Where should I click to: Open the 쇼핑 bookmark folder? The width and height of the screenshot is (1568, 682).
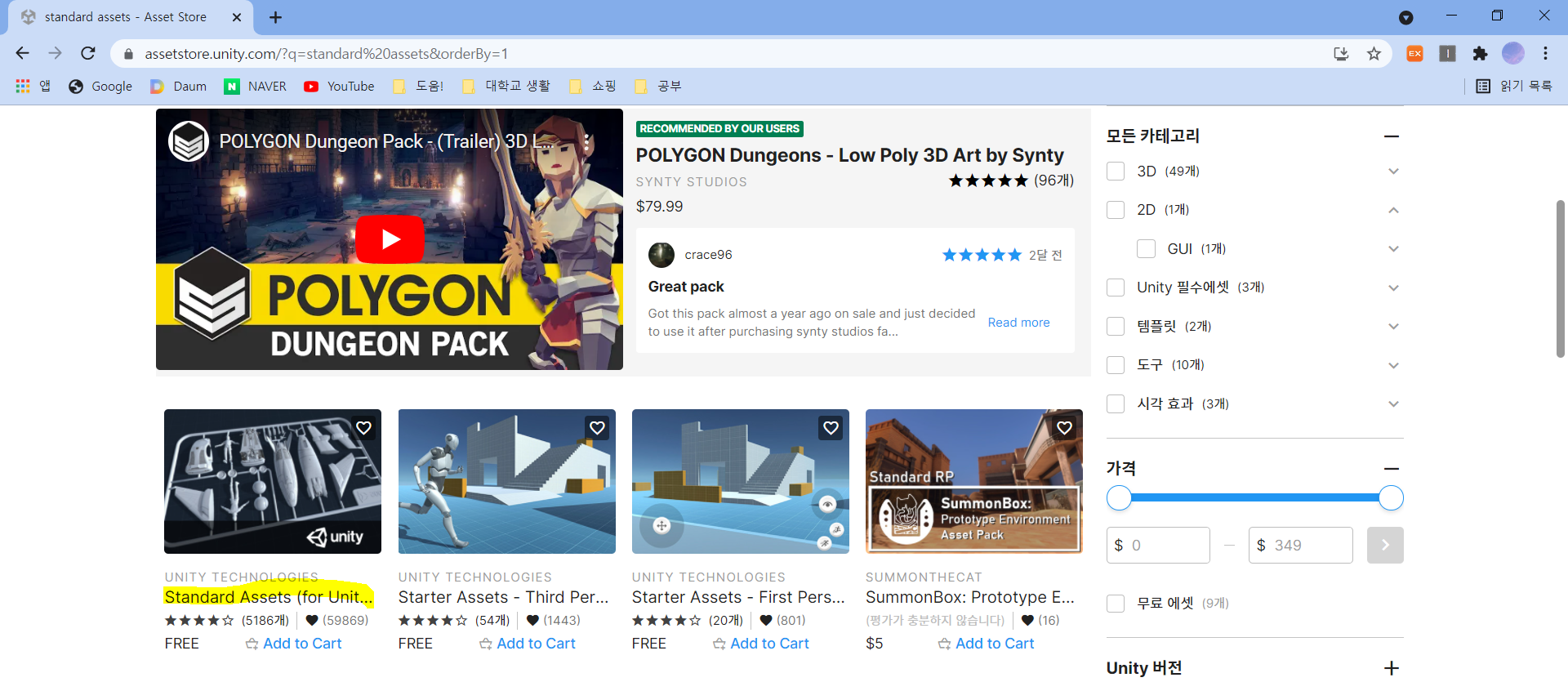(593, 86)
